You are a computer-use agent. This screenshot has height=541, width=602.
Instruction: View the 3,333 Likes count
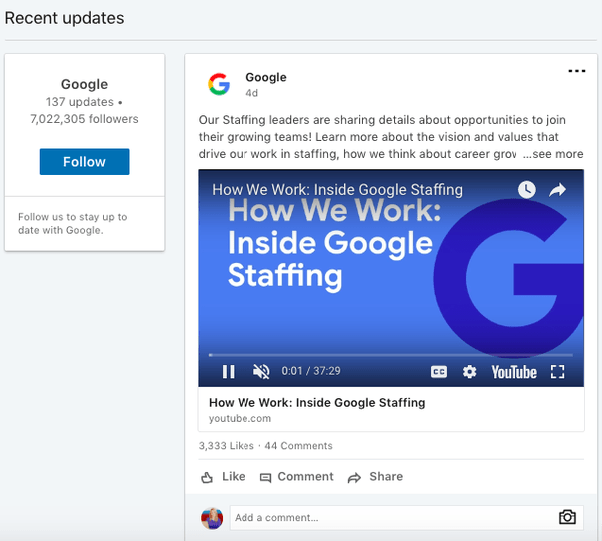tap(226, 446)
